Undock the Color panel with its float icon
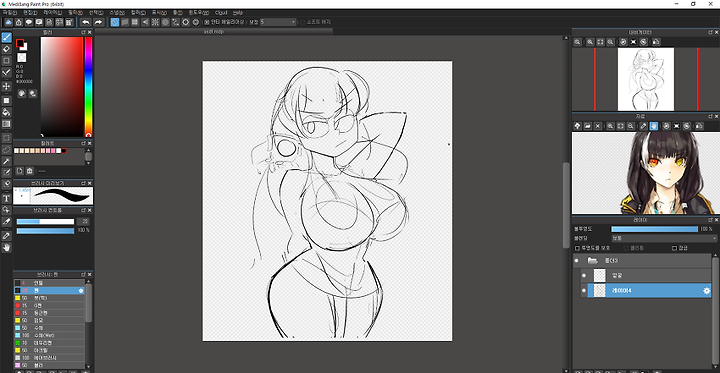The height and width of the screenshot is (373, 720). (84, 32)
